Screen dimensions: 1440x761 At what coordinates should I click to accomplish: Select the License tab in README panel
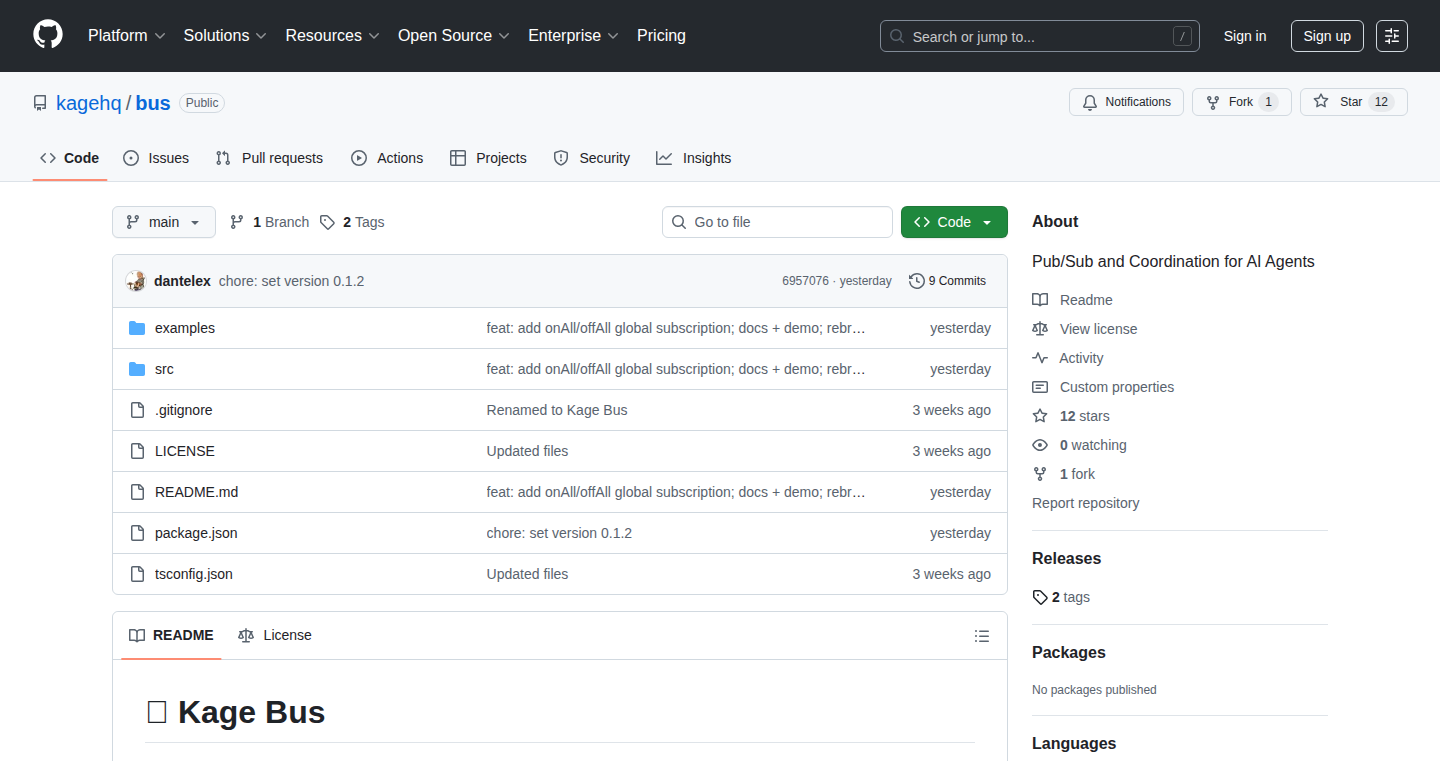click(275, 635)
